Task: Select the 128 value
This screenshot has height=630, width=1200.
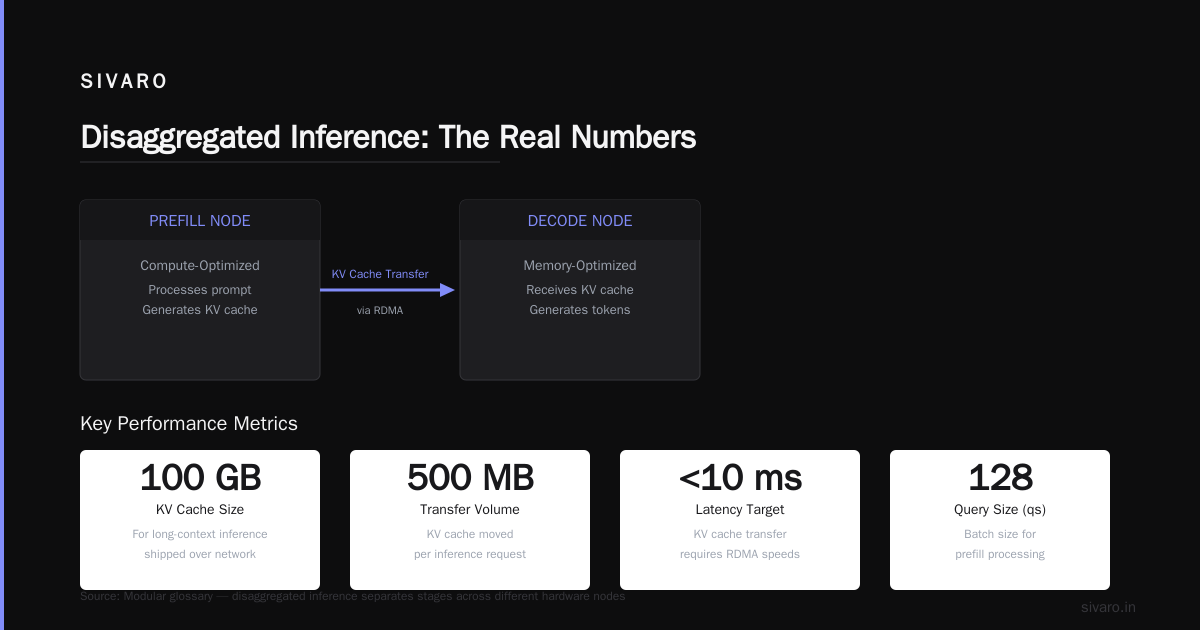Action: (1000, 478)
